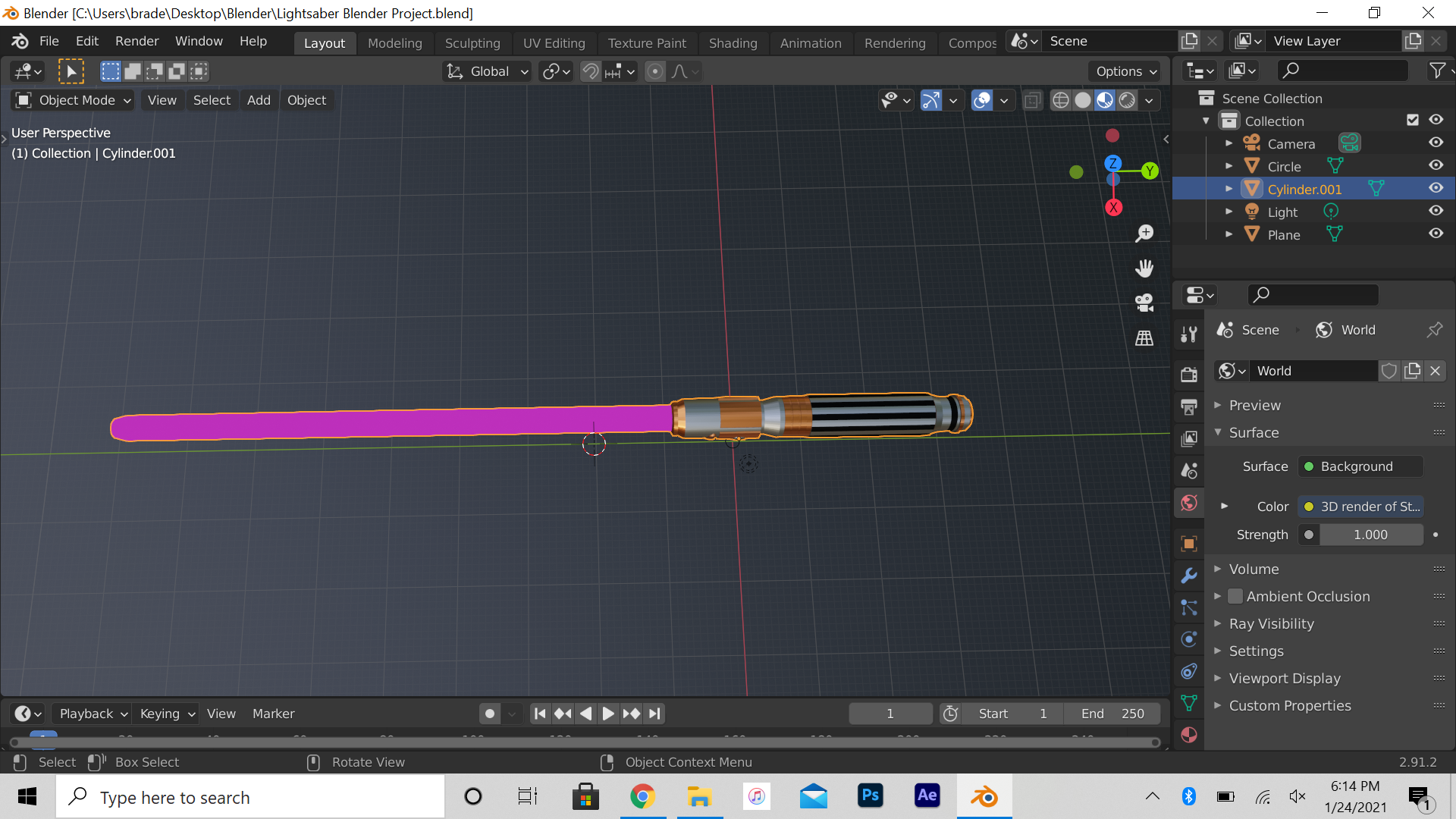Click the red X axis gizmo

pyautogui.click(x=1113, y=208)
